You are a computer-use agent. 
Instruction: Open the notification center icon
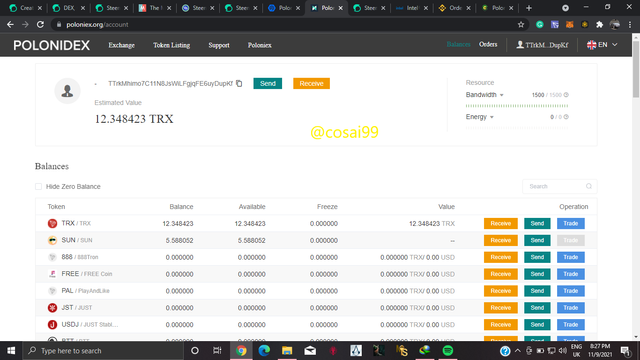625,351
